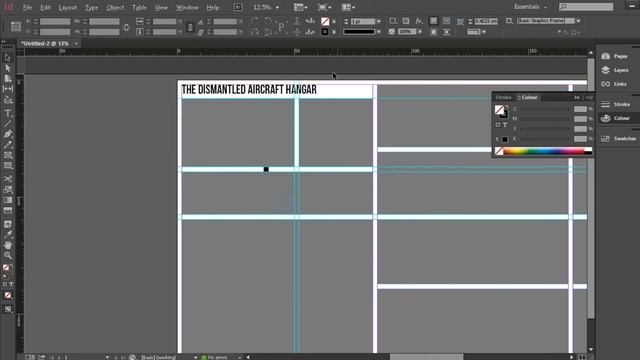Toggle formatting affects text in Colour panel
640x360 pixels.
[505, 124]
